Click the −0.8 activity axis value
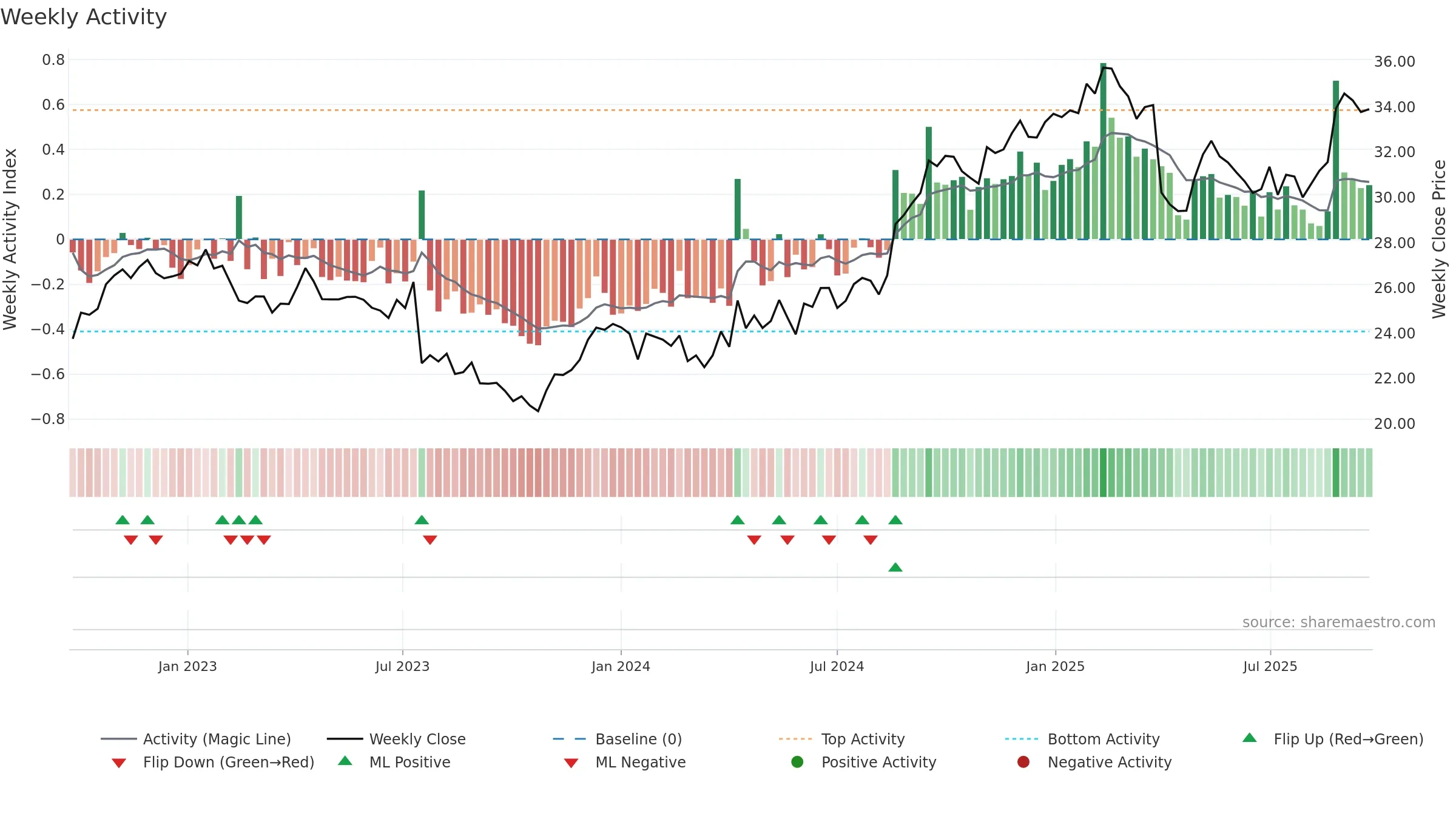Screen dimensions: 1456x819 point(48,419)
